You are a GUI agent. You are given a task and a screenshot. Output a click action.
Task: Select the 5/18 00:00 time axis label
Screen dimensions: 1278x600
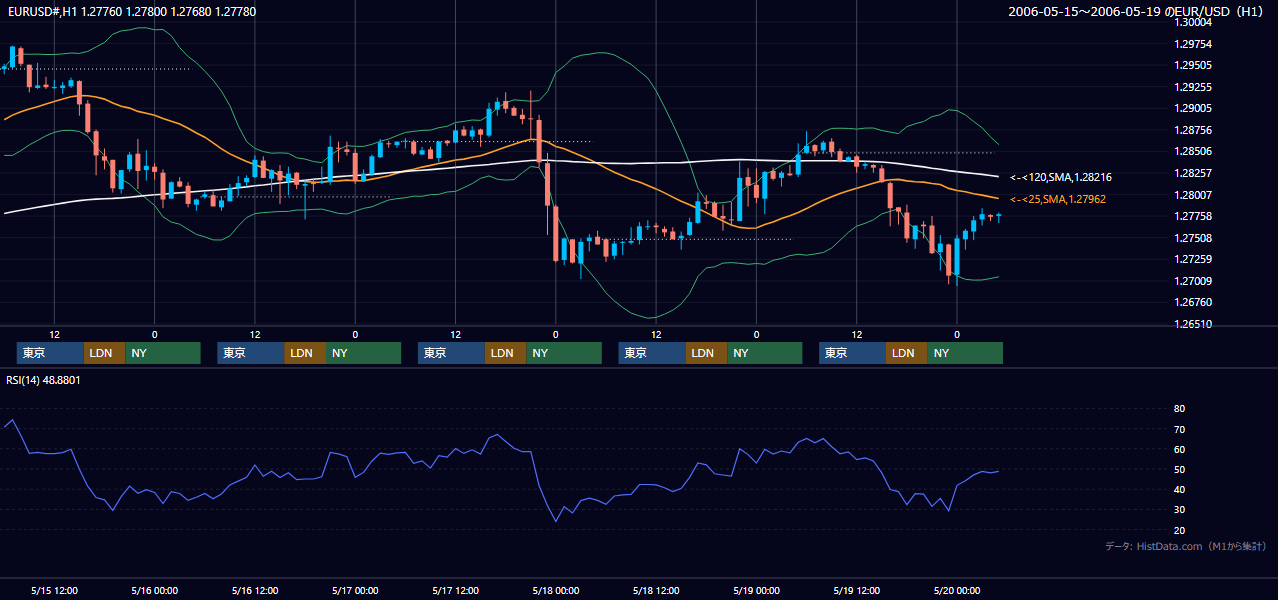556,590
